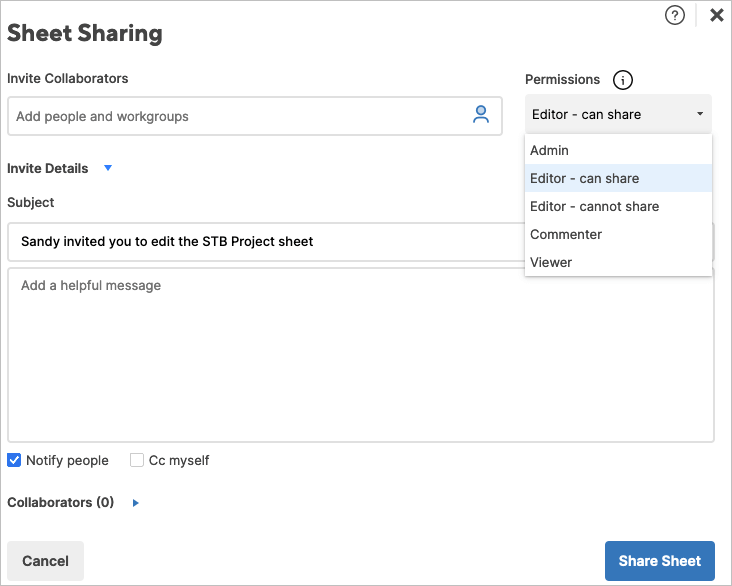Select Viewer permission level
732x586 pixels.
(x=551, y=262)
